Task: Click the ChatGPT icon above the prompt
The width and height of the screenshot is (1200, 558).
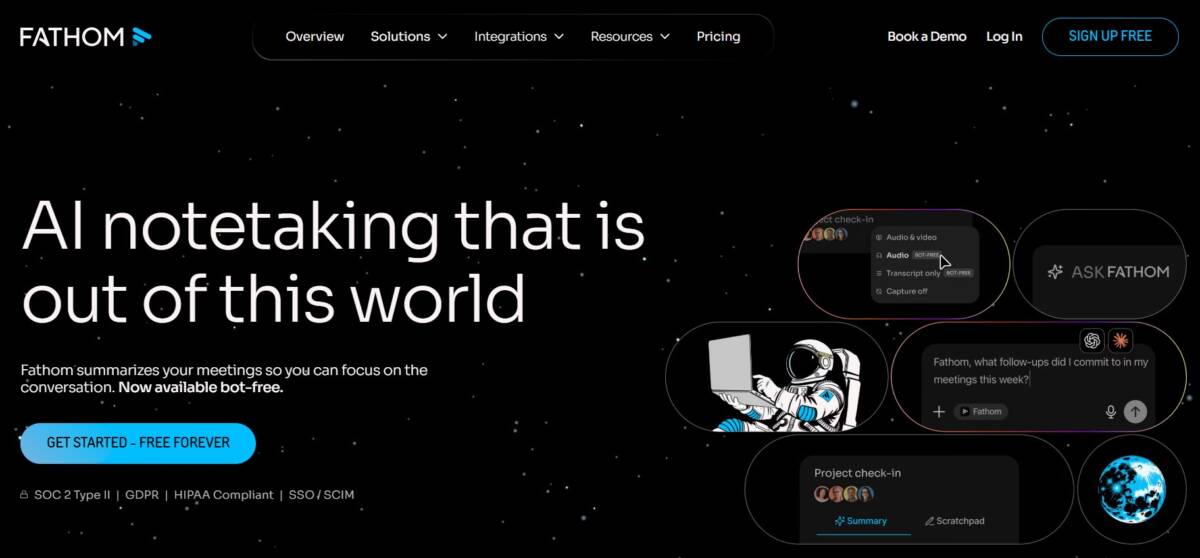Action: [x=1092, y=340]
